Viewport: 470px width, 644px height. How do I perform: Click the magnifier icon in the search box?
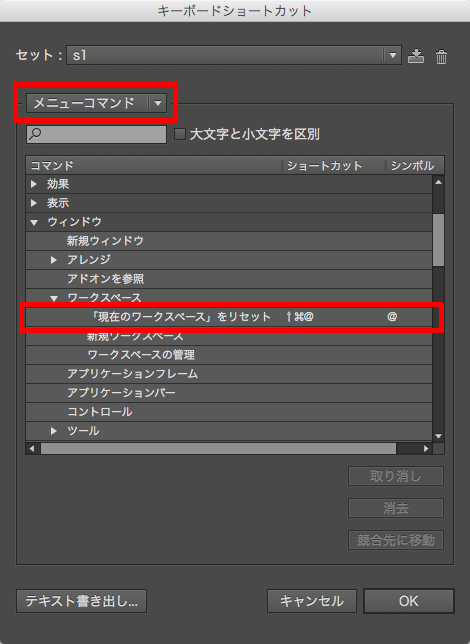click(36, 133)
